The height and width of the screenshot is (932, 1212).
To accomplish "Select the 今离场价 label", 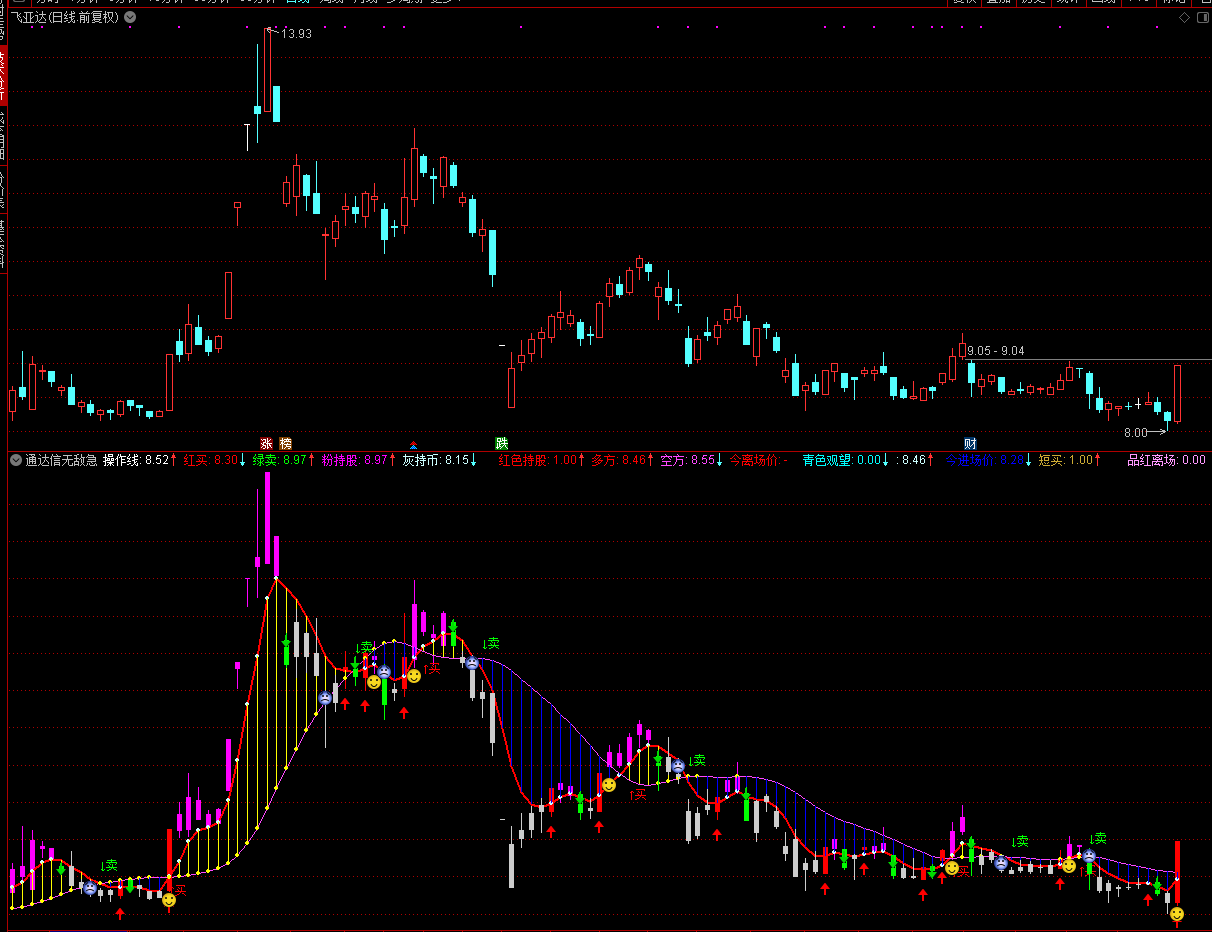I will click(x=757, y=460).
